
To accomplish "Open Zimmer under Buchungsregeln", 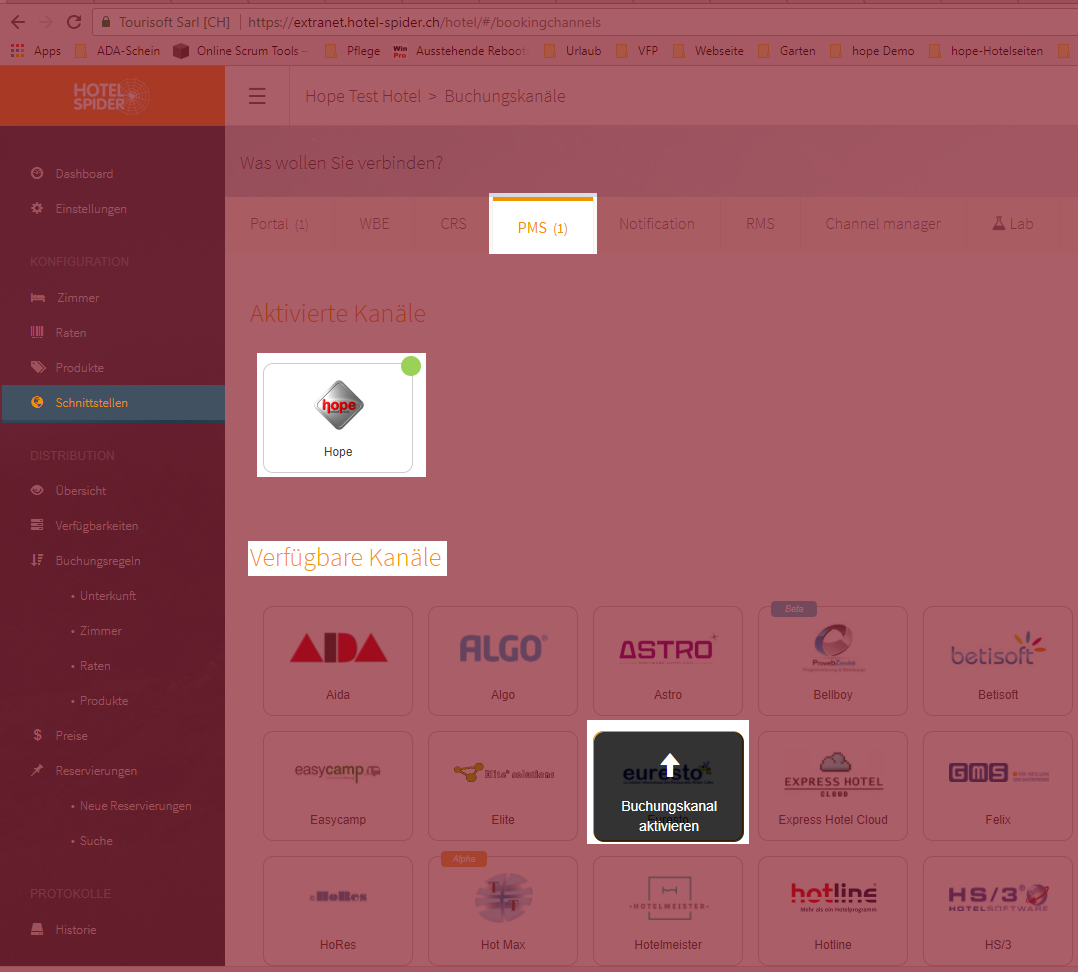I will coord(101,630).
